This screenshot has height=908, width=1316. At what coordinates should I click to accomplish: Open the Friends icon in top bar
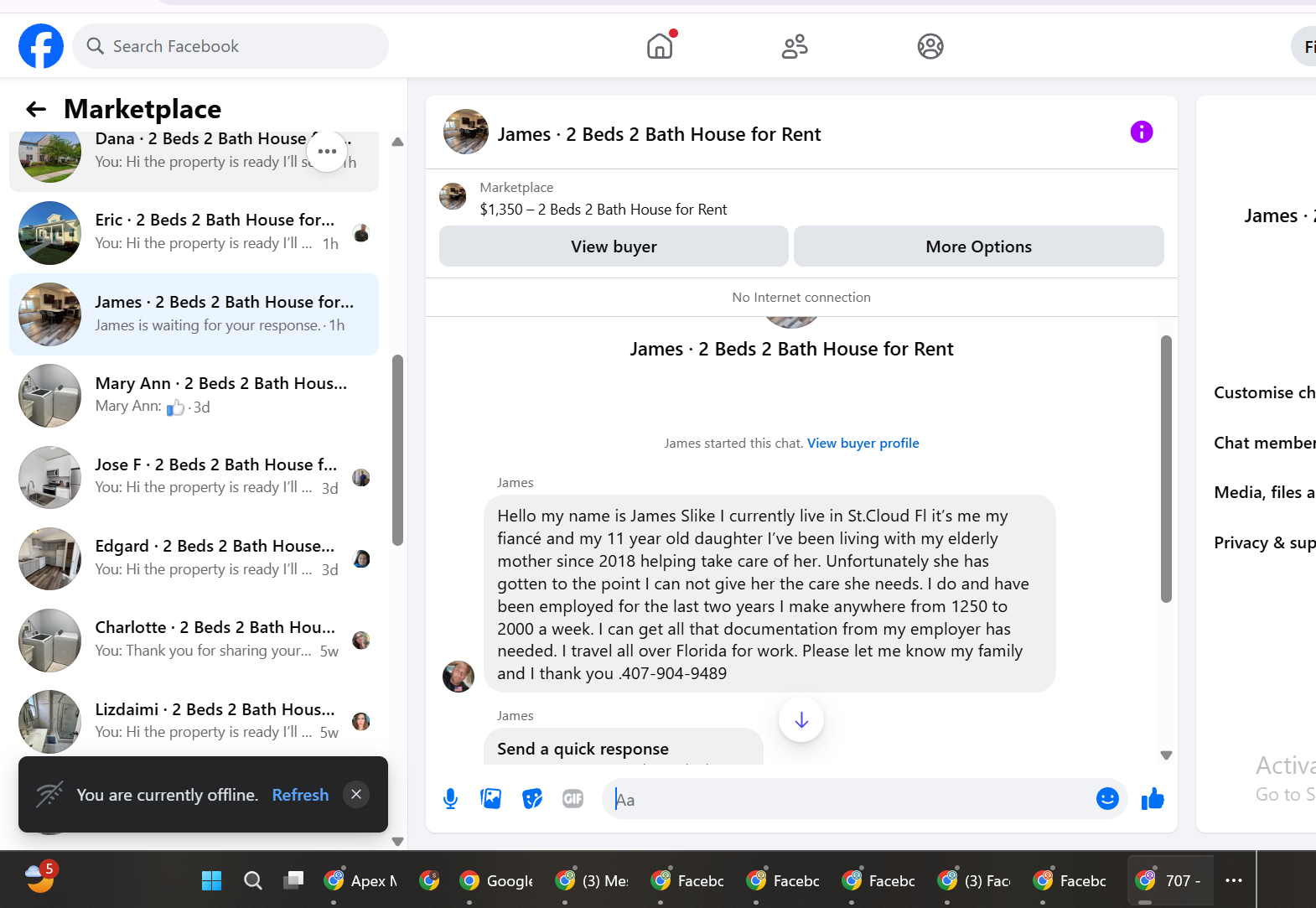pos(795,46)
